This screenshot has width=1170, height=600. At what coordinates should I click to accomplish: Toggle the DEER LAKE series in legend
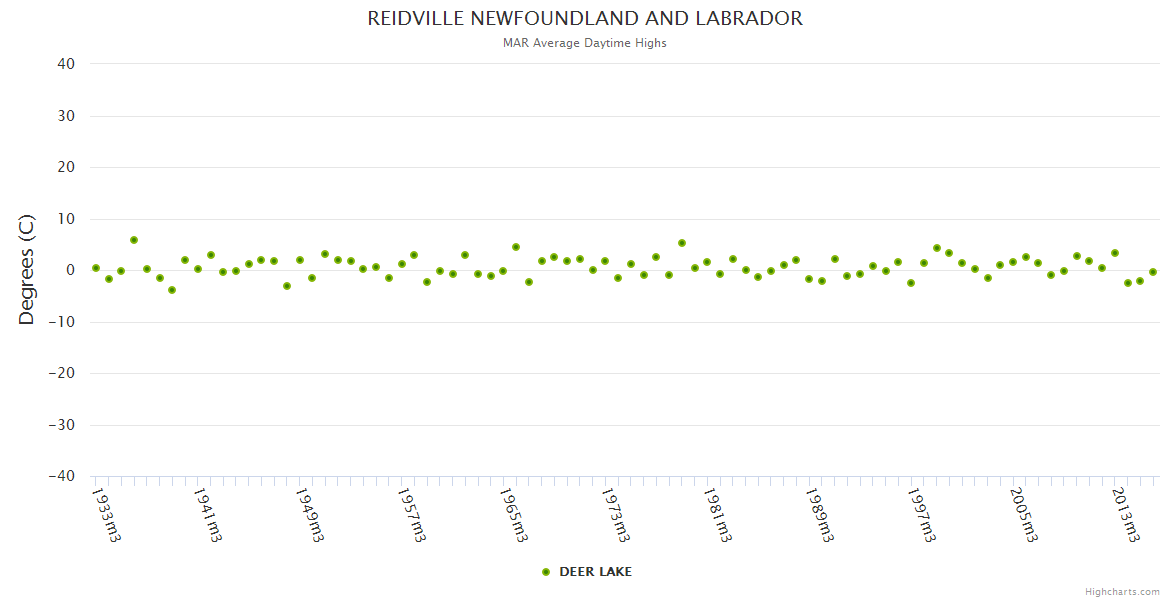pos(595,572)
